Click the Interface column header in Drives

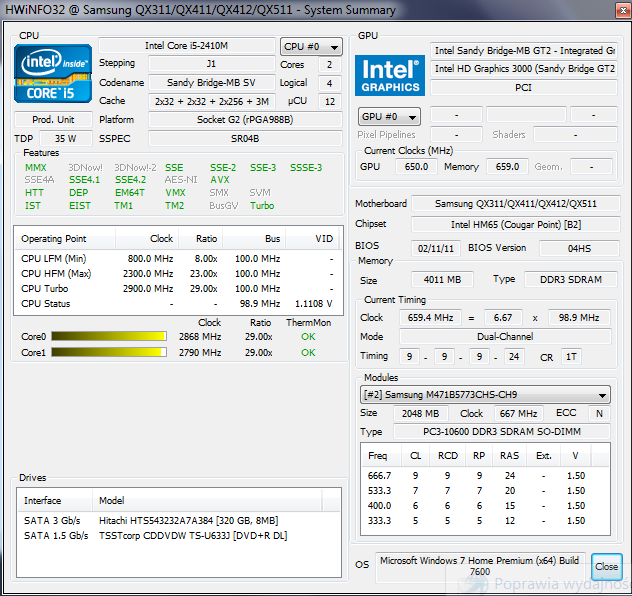[x=55, y=500]
